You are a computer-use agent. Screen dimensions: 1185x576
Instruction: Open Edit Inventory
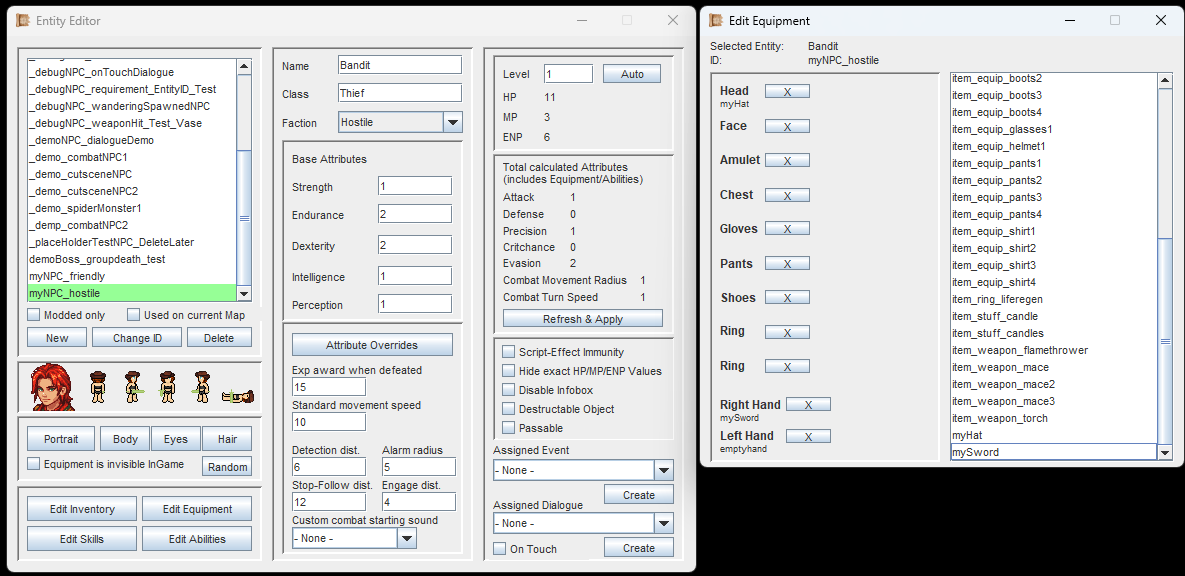point(82,509)
